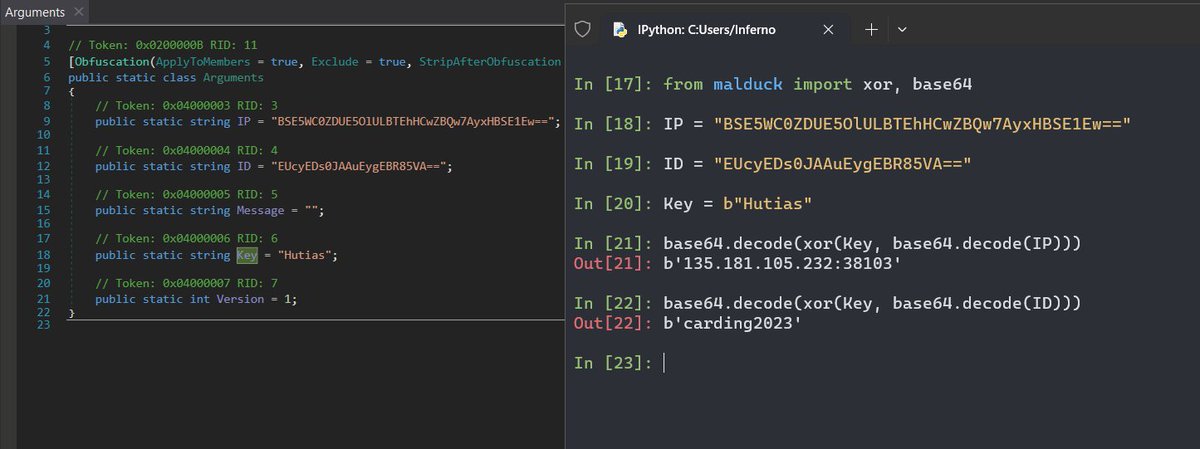Click the Message field declaration
The height and width of the screenshot is (449, 1200).
pyautogui.click(x=210, y=211)
